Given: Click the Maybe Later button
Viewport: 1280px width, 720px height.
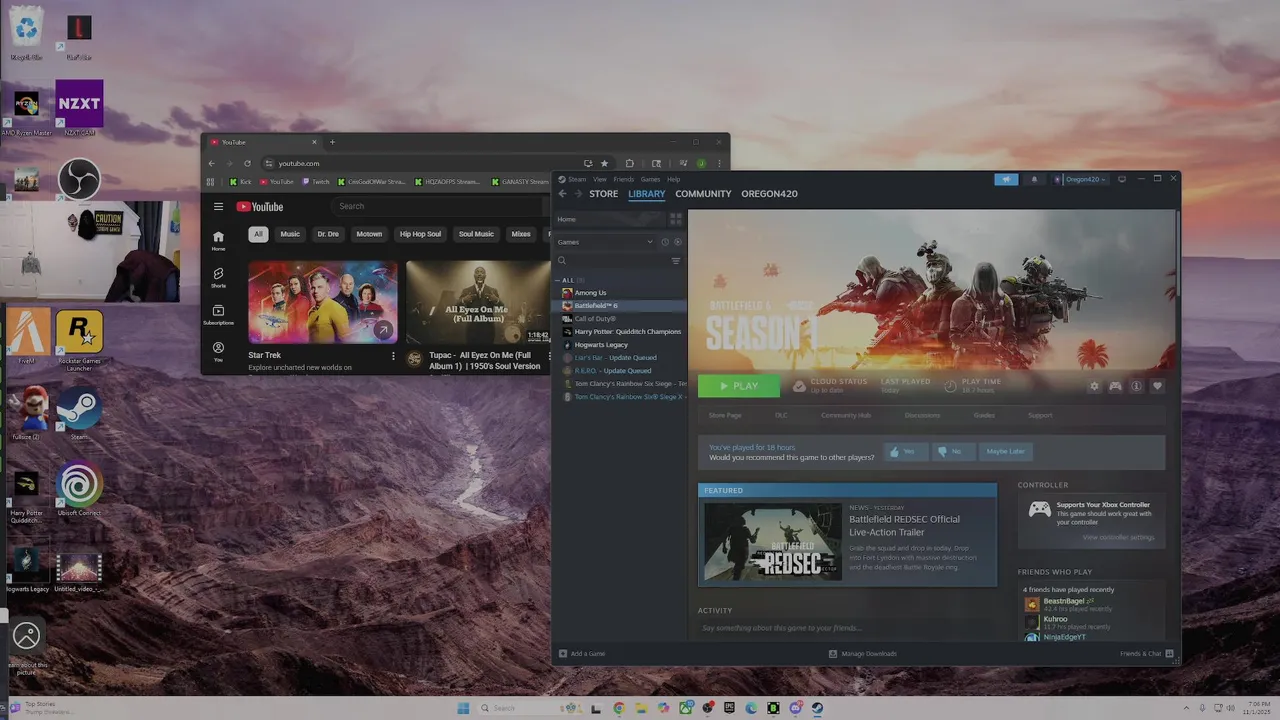Looking at the screenshot, I should pyautogui.click(x=1005, y=451).
